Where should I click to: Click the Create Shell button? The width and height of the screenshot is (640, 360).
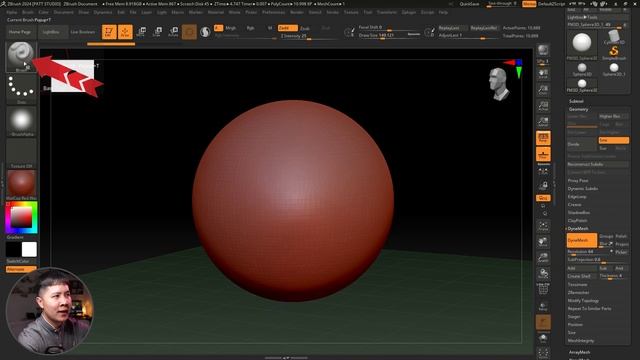click(x=581, y=276)
